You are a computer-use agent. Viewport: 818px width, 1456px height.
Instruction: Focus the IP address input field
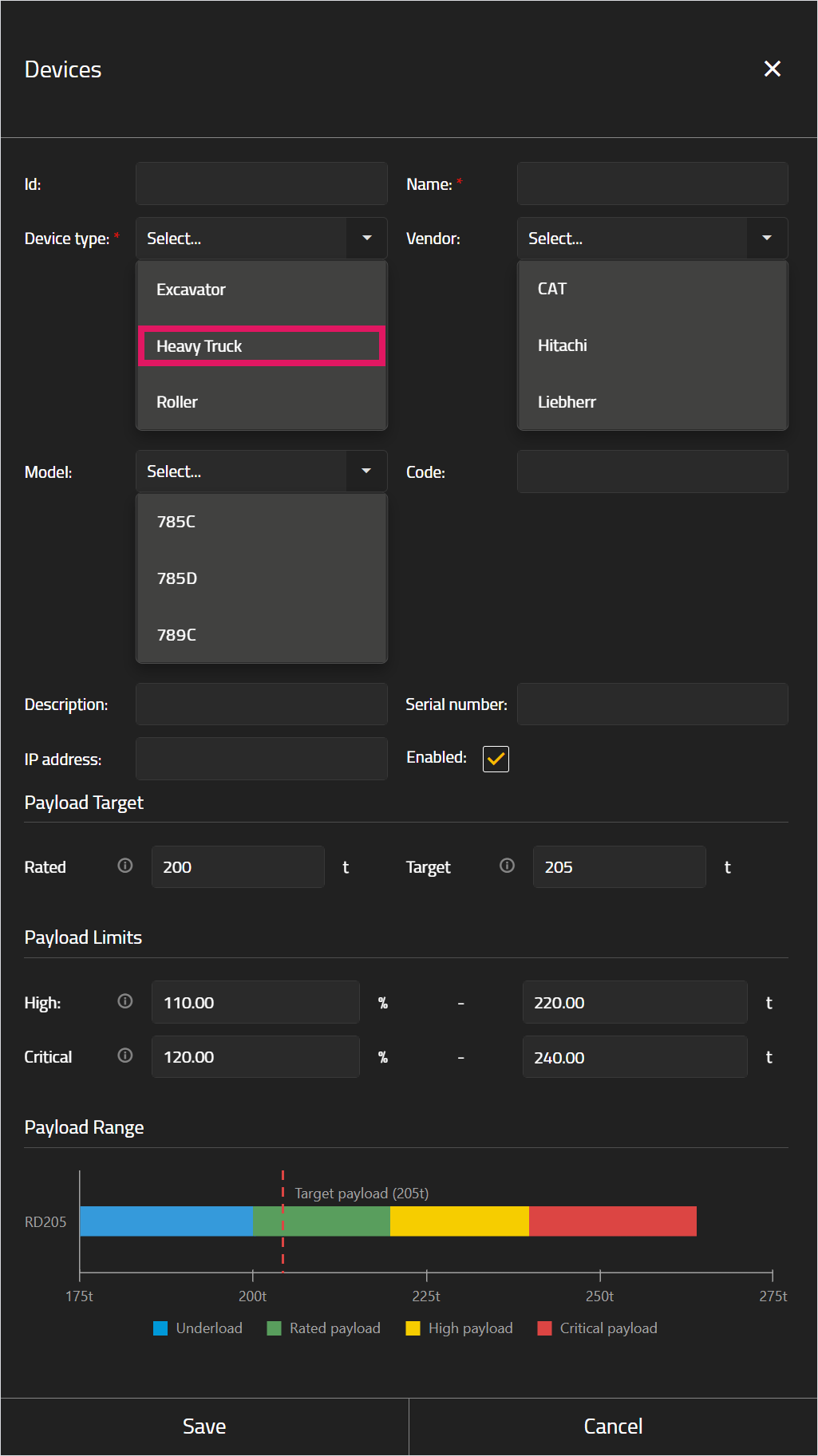click(262, 759)
